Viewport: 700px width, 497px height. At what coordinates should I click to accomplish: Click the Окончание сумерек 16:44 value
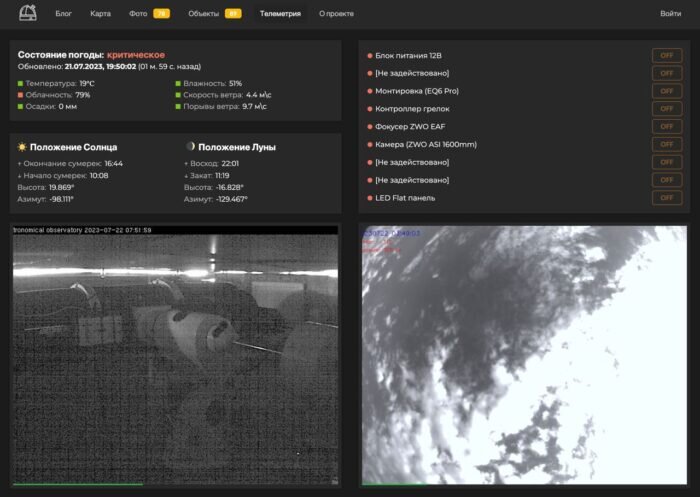pyautogui.click(x=113, y=164)
